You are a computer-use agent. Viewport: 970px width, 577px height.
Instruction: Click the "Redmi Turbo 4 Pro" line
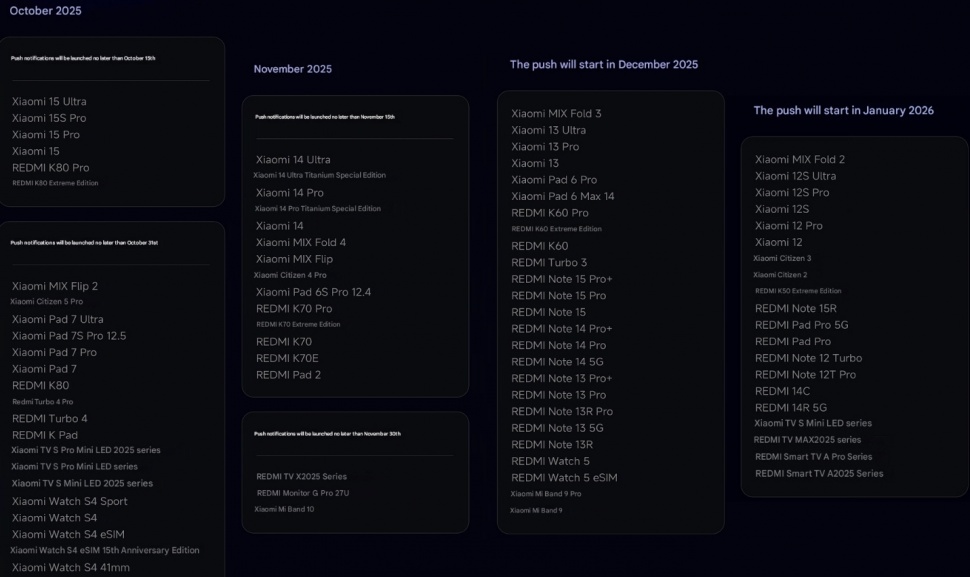43,402
